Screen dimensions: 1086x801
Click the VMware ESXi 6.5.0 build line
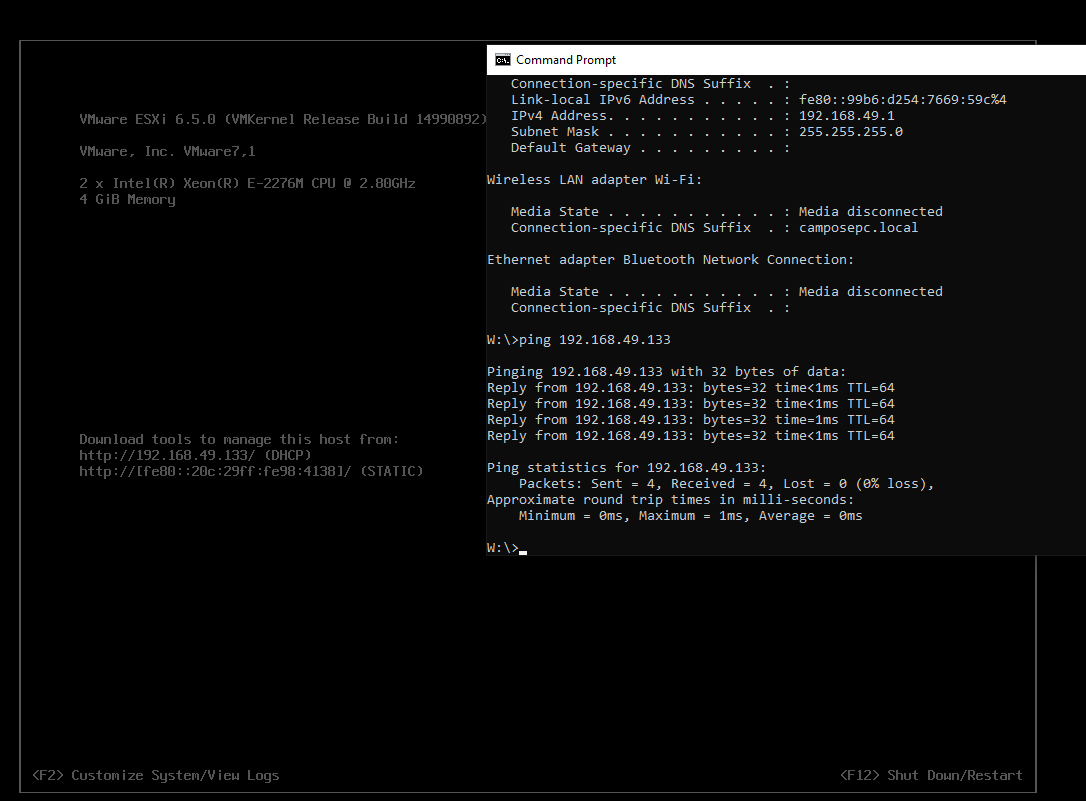(x=284, y=119)
